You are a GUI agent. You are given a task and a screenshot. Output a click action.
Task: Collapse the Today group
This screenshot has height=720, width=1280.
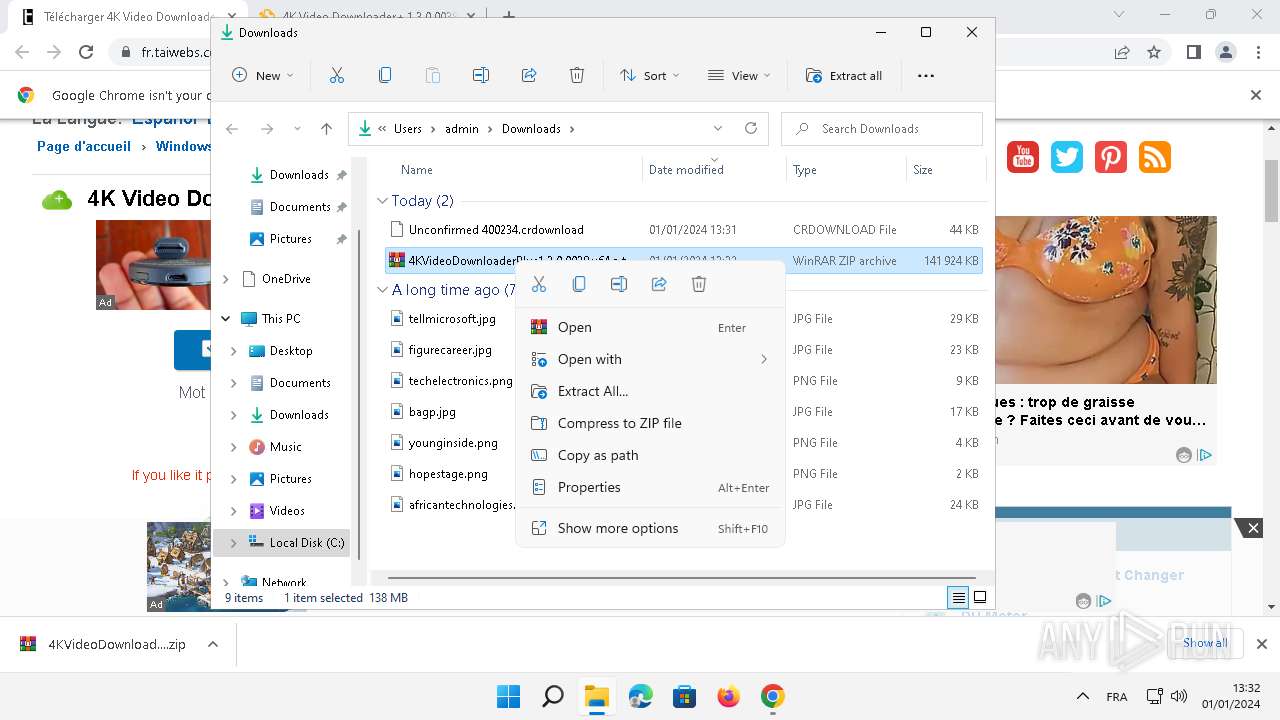tap(382, 201)
